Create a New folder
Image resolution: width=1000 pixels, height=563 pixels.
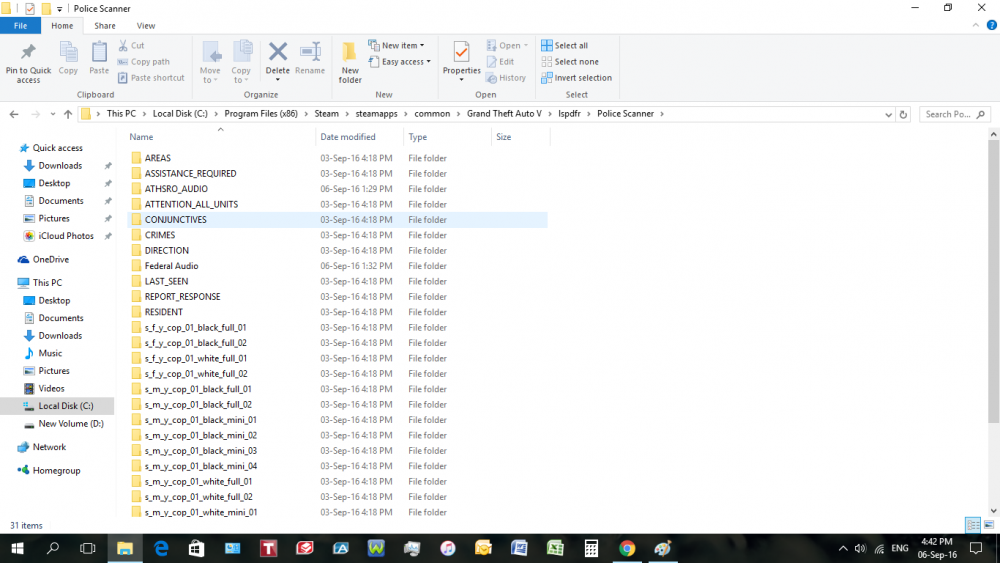350,62
